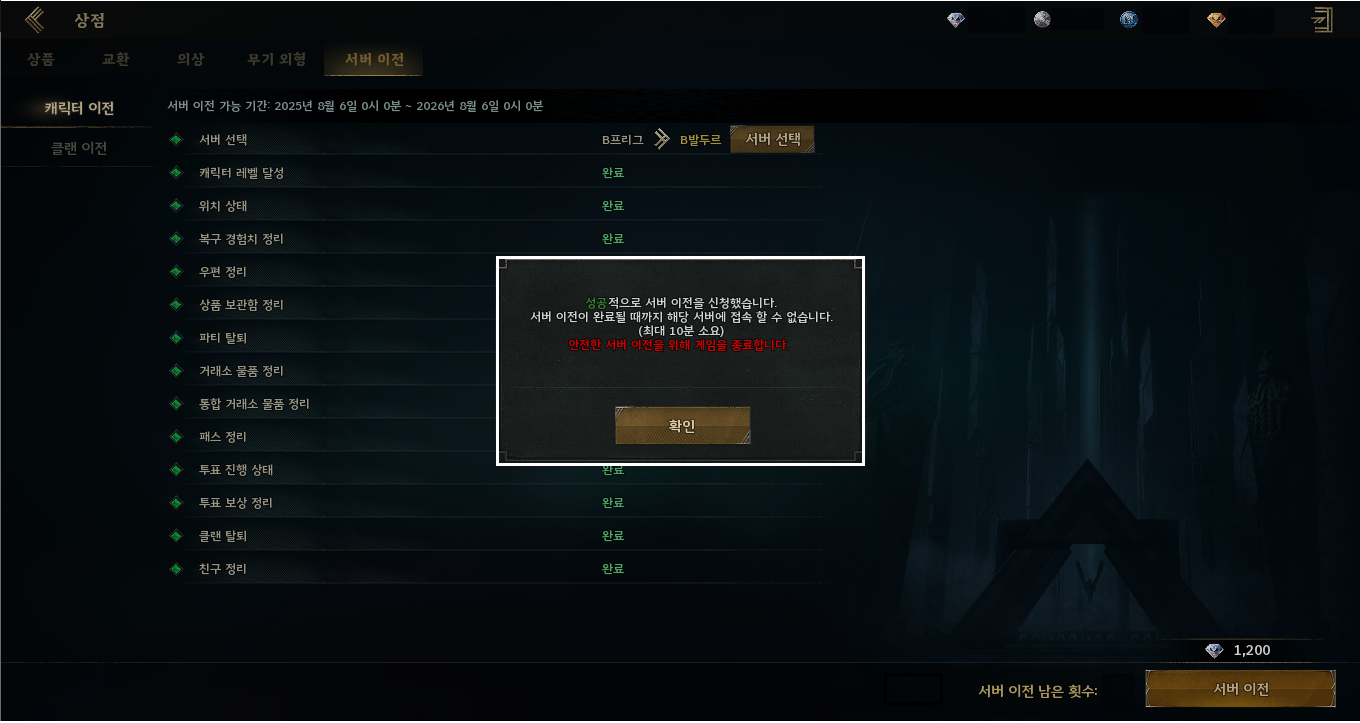Image resolution: width=1360 pixels, height=723 pixels.
Task: Open the menu icon at top right
Action: pyautogui.click(x=1323, y=19)
